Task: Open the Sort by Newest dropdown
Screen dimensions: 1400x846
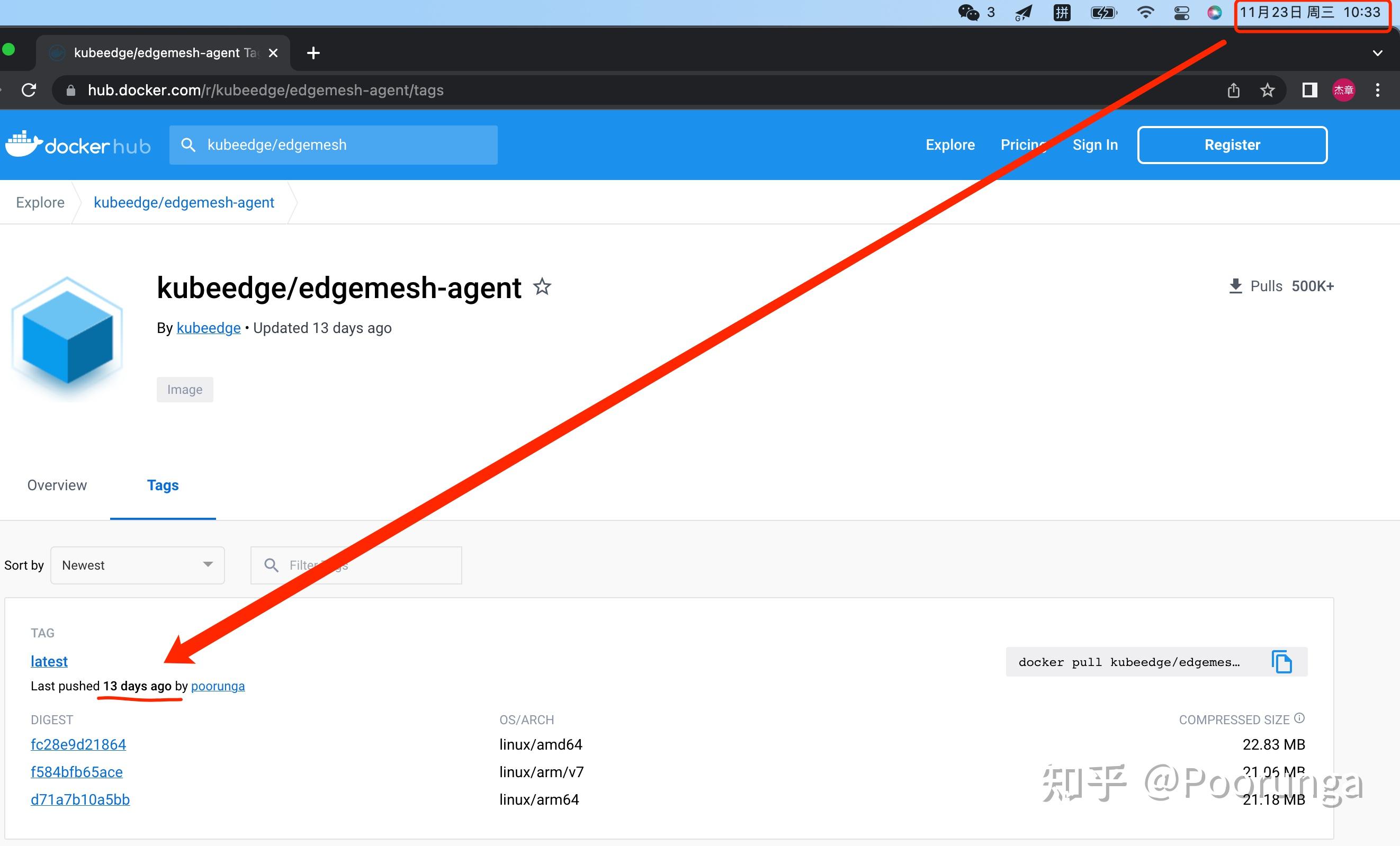Action: coord(137,565)
